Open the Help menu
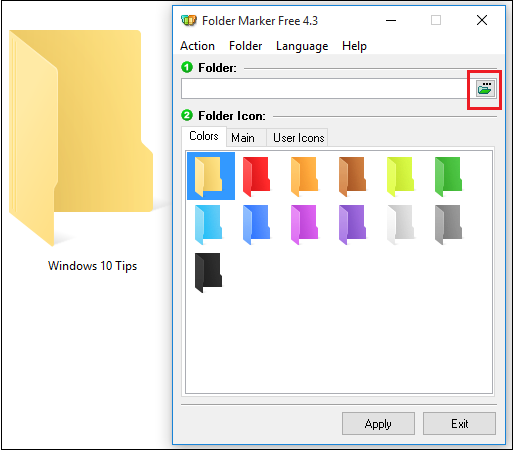 354,46
